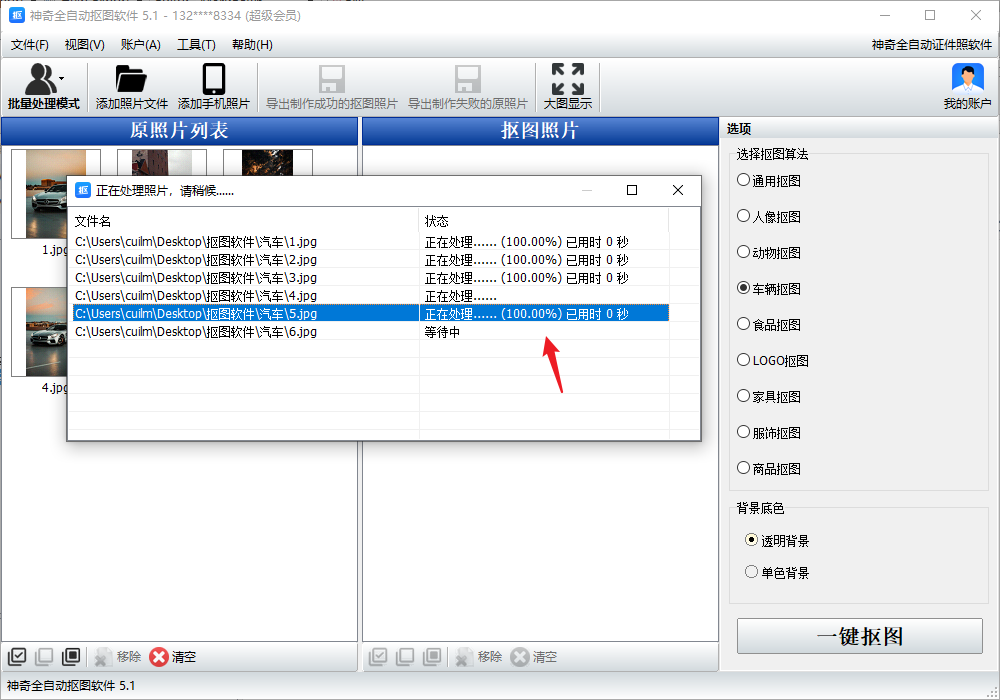Open 我的账户 account icon
The height and width of the screenshot is (700, 1000).
tap(967, 80)
